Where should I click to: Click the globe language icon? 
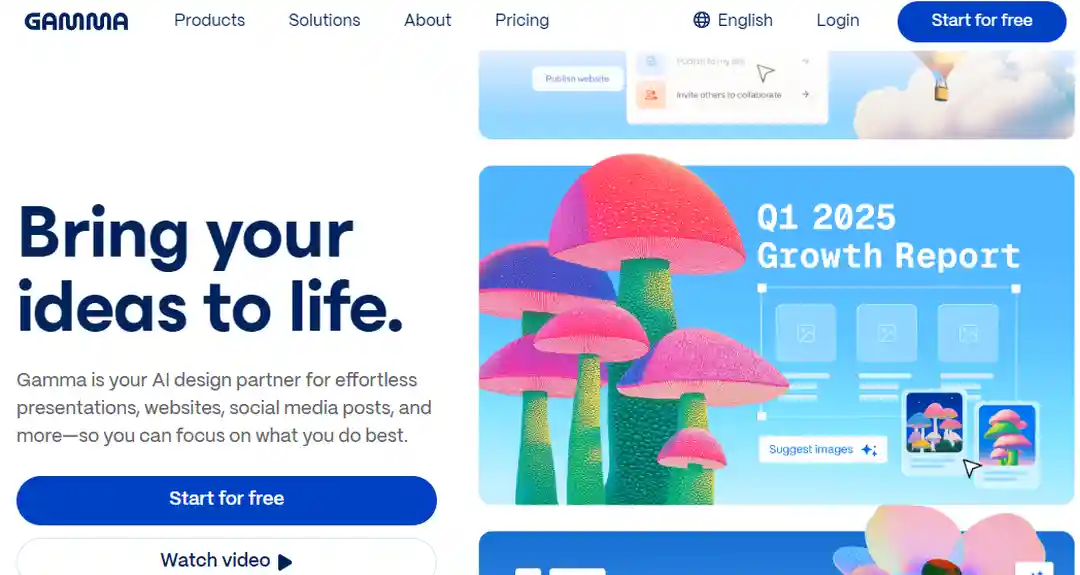click(x=701, y=20)
